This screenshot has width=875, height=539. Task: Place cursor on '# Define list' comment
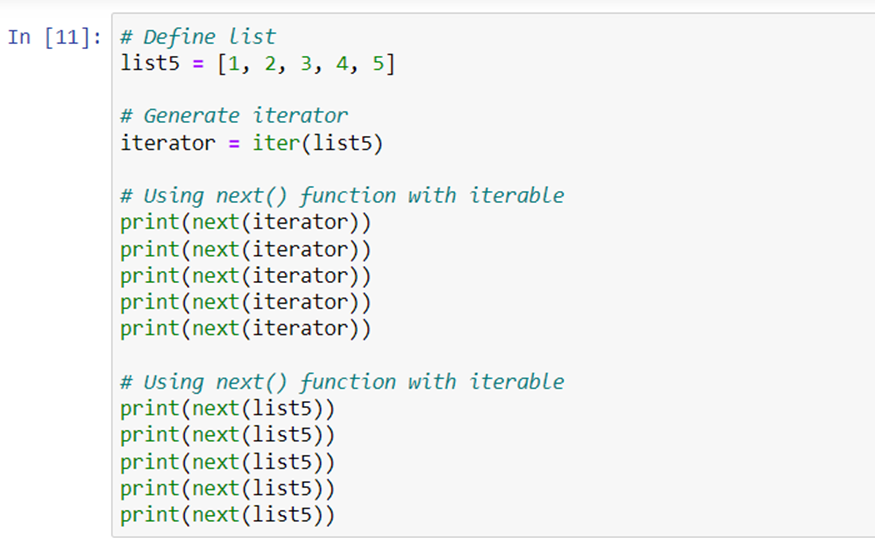198,37
